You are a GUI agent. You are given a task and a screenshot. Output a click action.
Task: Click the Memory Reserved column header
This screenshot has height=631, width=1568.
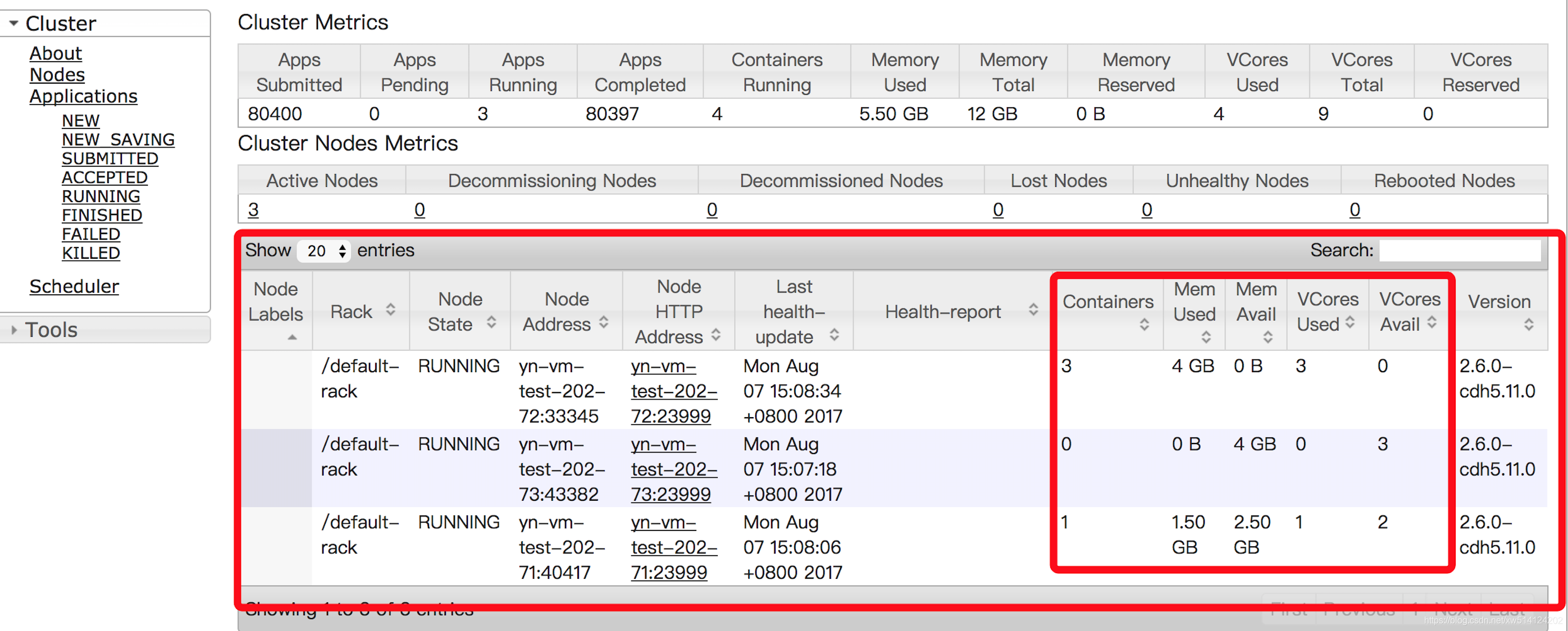coord(1136,72)
